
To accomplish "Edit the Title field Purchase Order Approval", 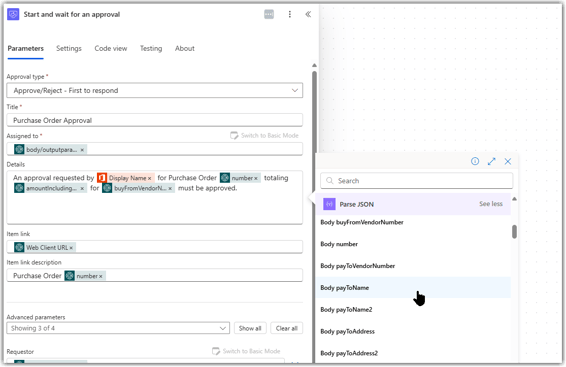I will [x=154, y=120].
